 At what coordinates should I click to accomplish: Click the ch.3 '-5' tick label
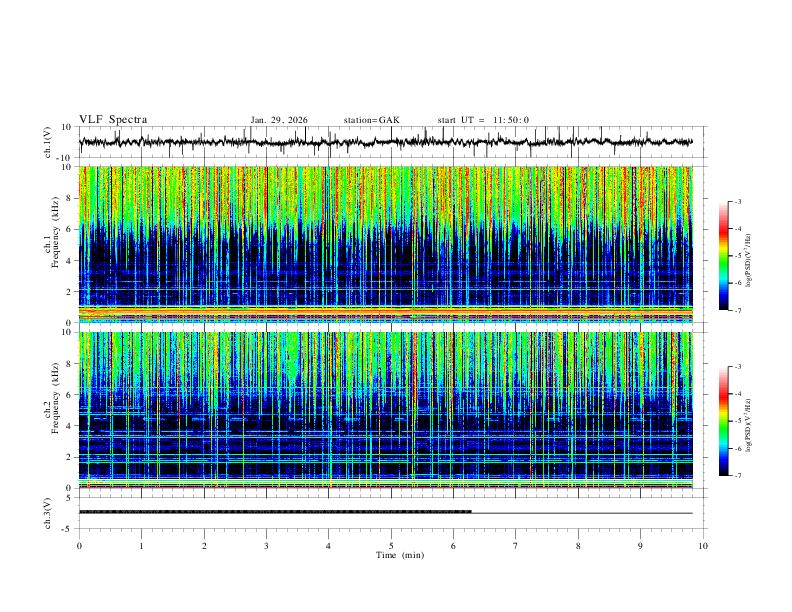tap(68, 529)
